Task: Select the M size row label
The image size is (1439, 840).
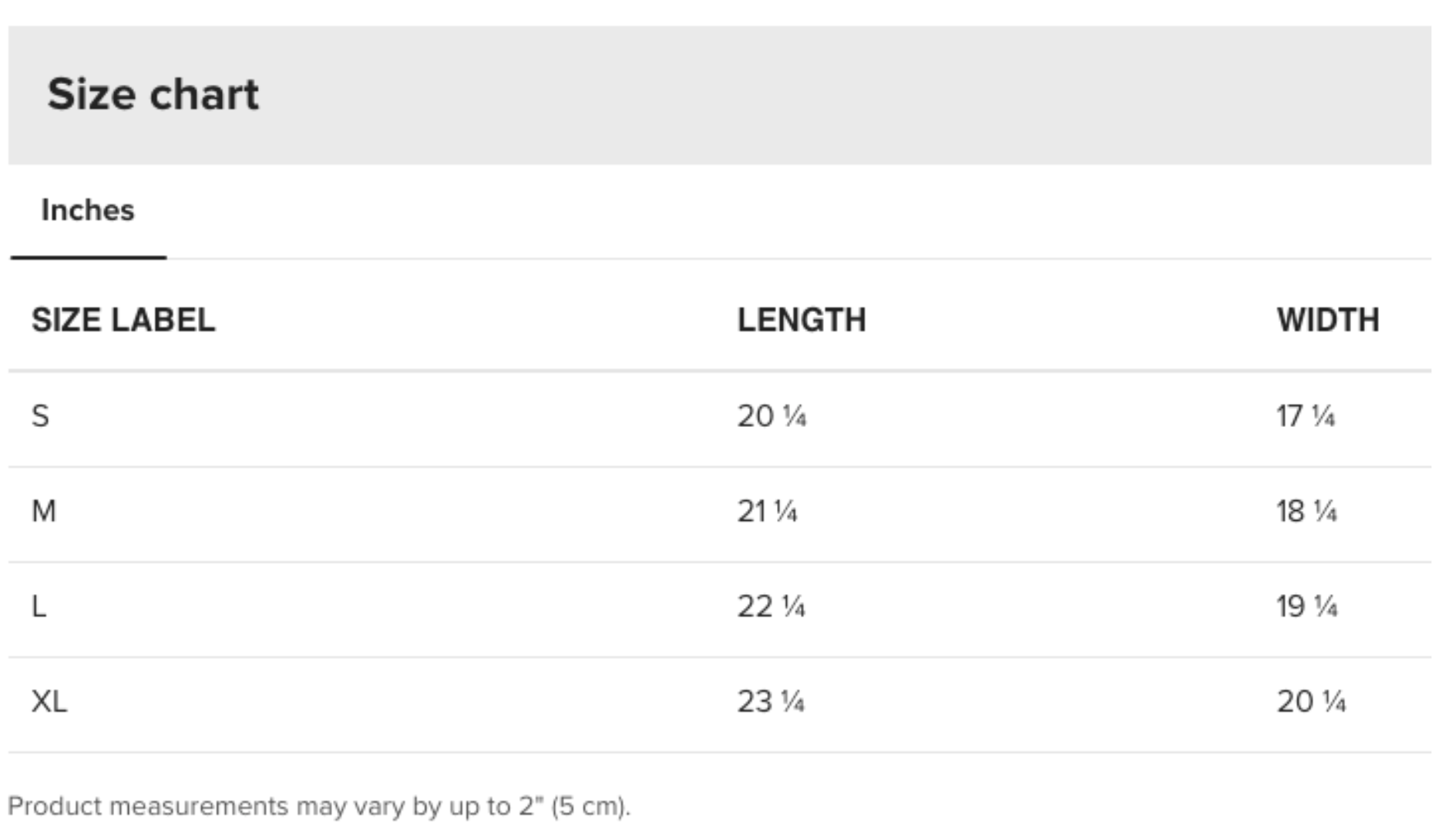Action: [44, 511]
